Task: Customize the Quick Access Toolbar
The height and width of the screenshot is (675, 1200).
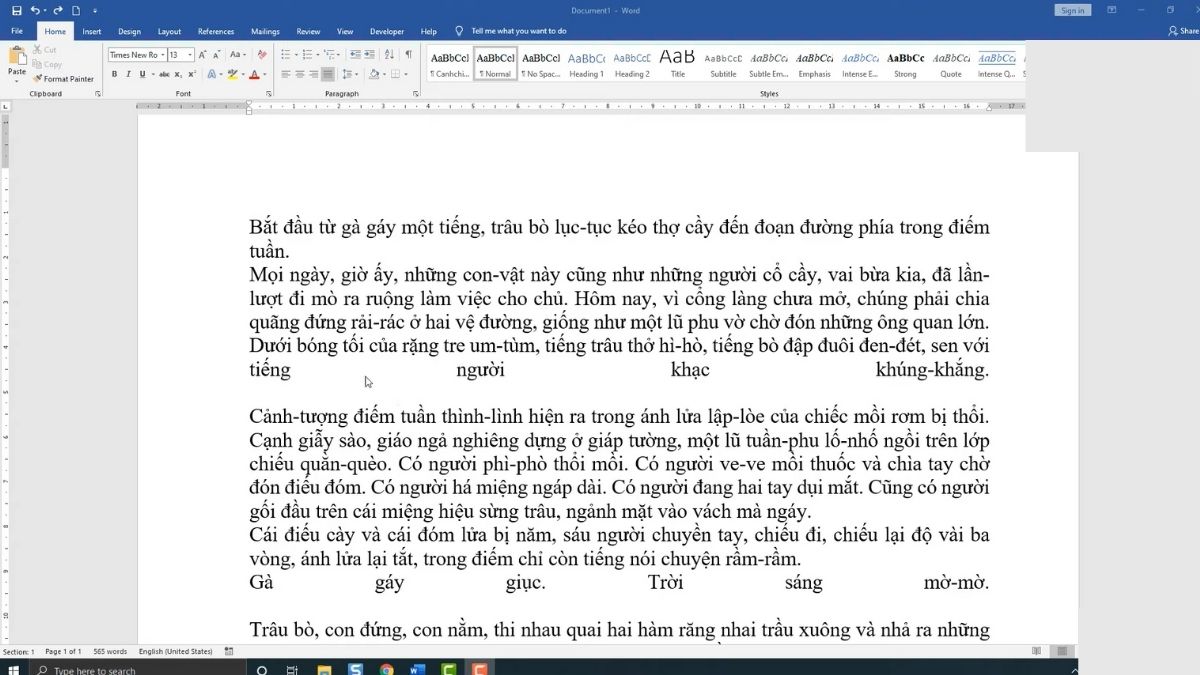Action: pos(95,10)
